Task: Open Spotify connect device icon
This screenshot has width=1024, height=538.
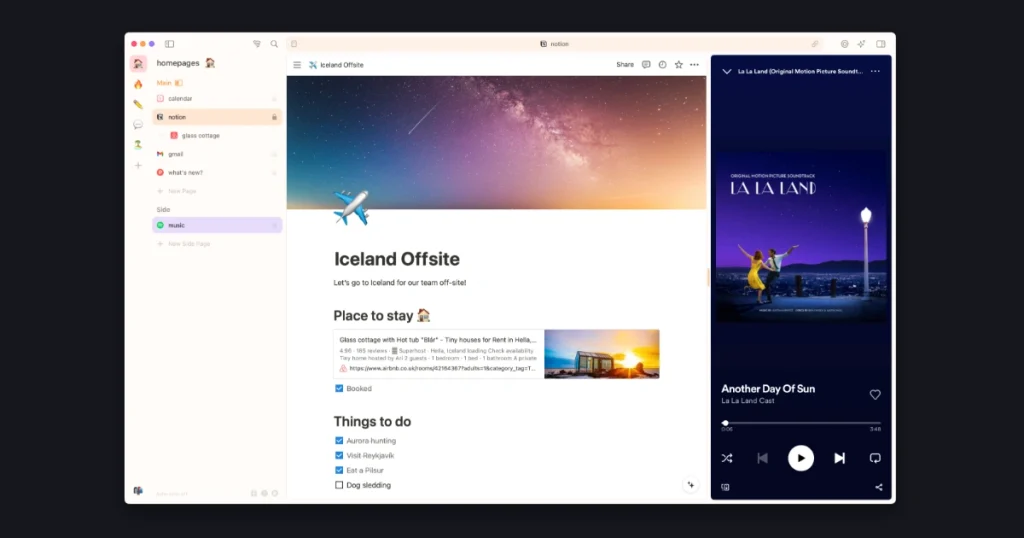Action: pos(726,487)
